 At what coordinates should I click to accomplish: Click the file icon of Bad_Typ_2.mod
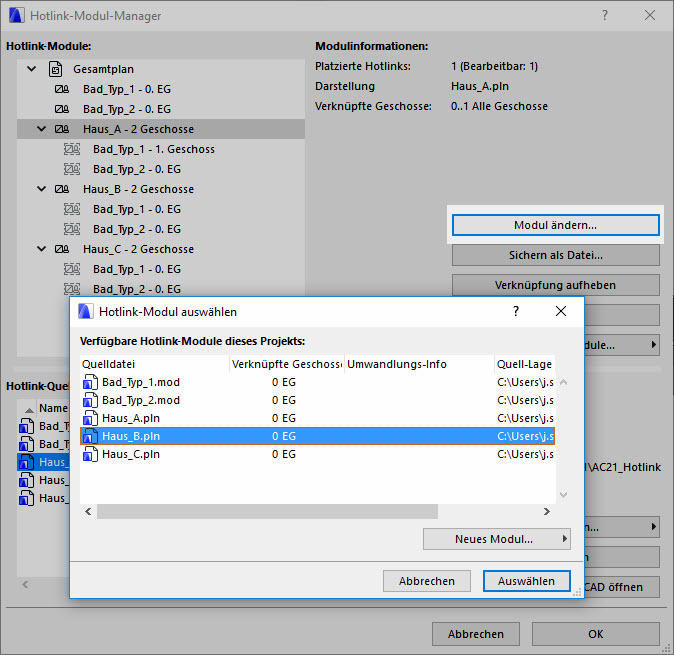90,400
